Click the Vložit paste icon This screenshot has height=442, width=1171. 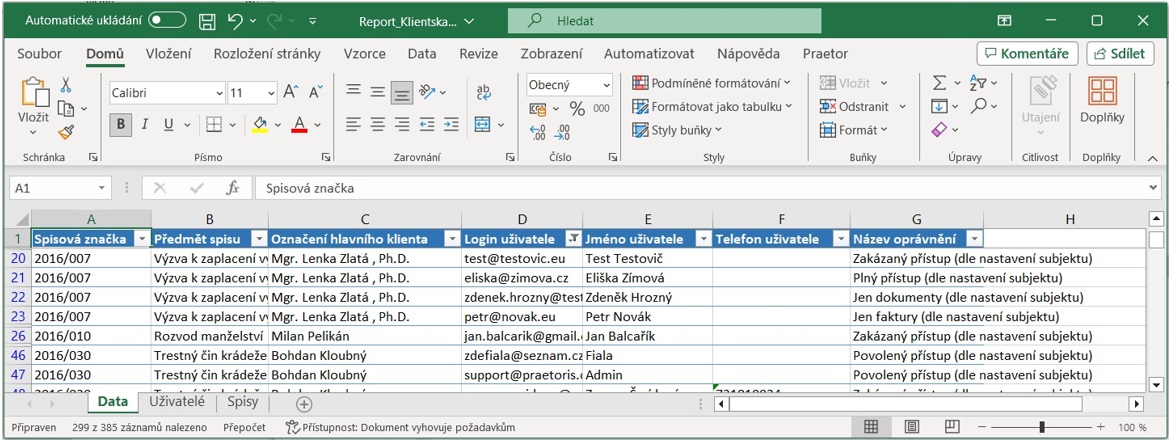tap(34, 93)
